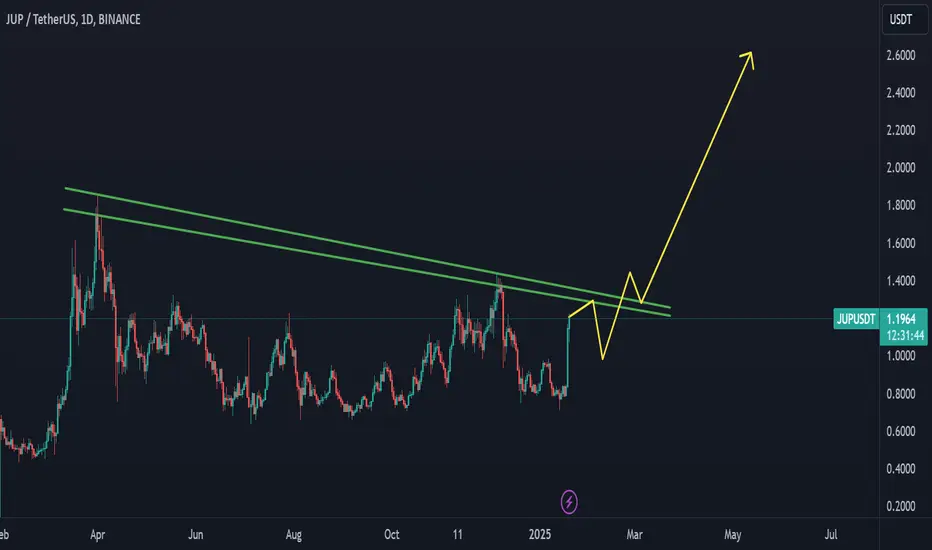932x550 pixels.
Task: Click the 0.8000 price axis label
Action: (x=900, y=394)
